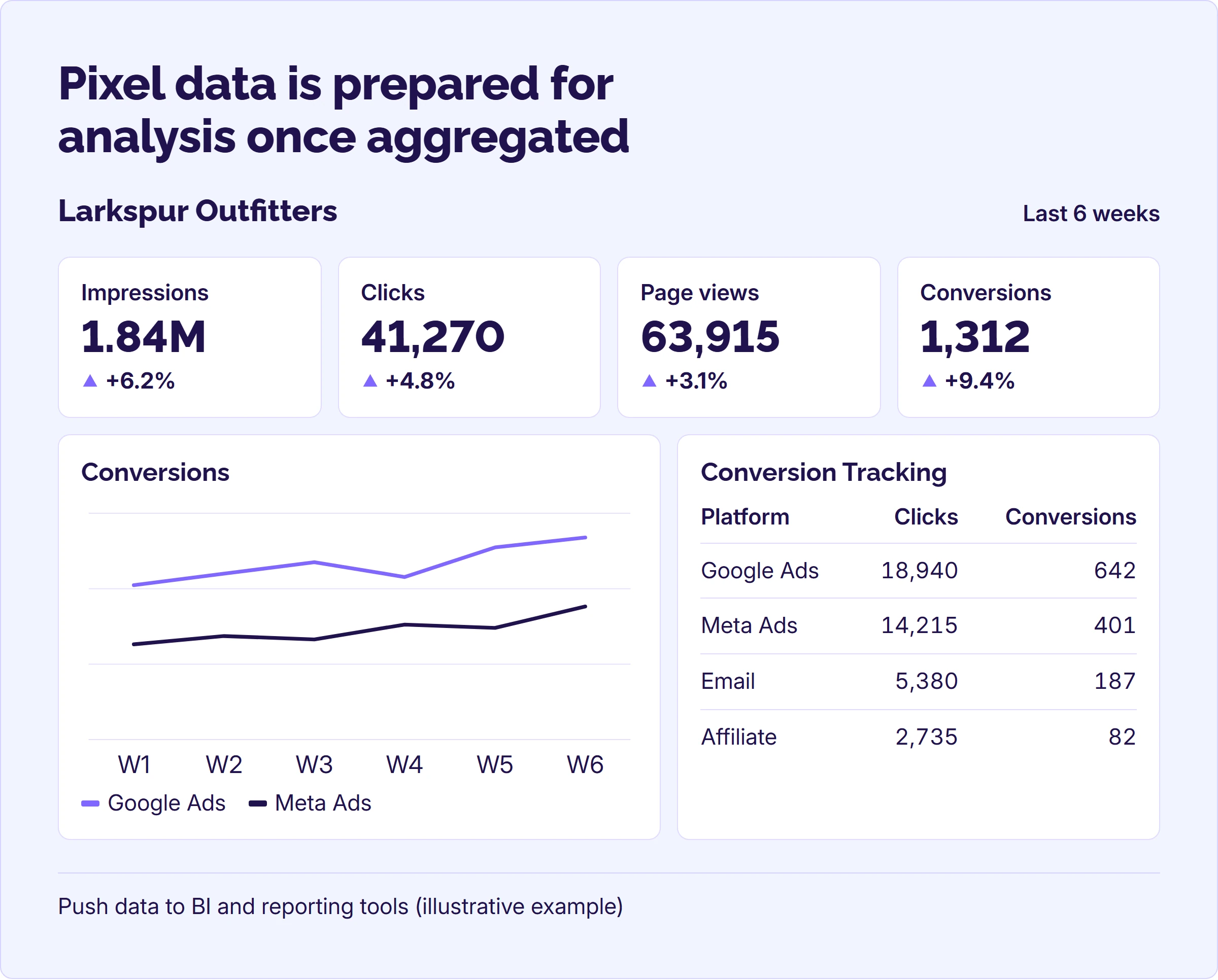Click the Conversion Tracking panel title

coord(824,473)
